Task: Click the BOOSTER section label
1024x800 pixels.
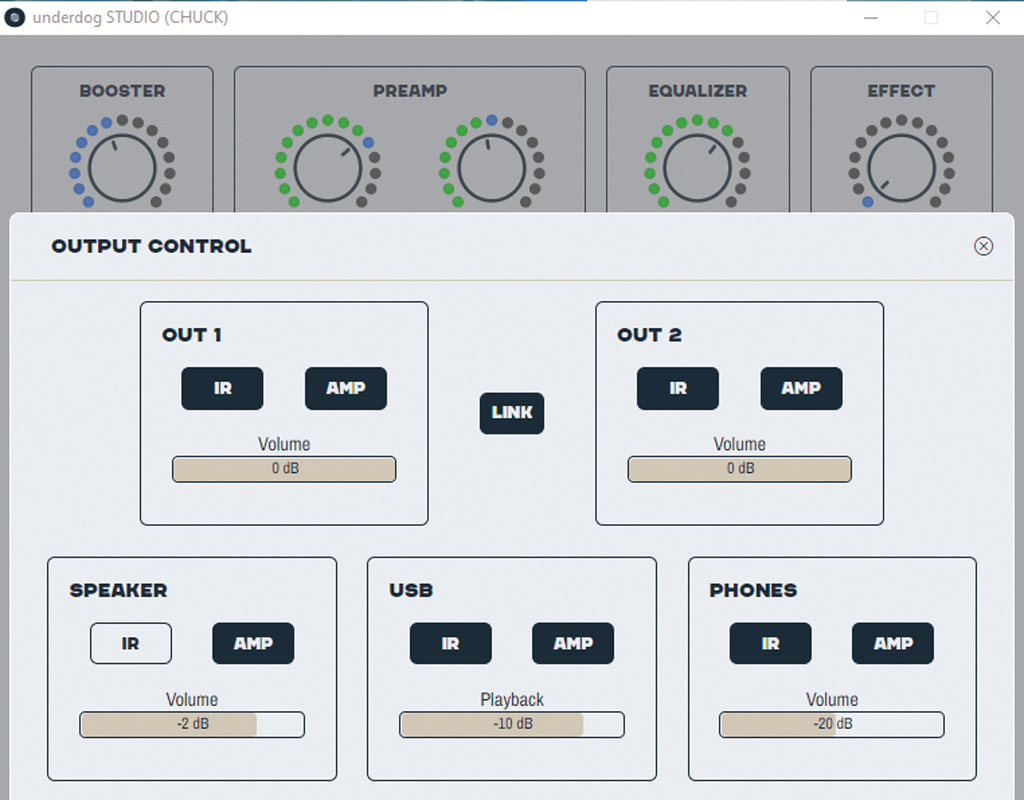Action: click(x=122, y=91)
